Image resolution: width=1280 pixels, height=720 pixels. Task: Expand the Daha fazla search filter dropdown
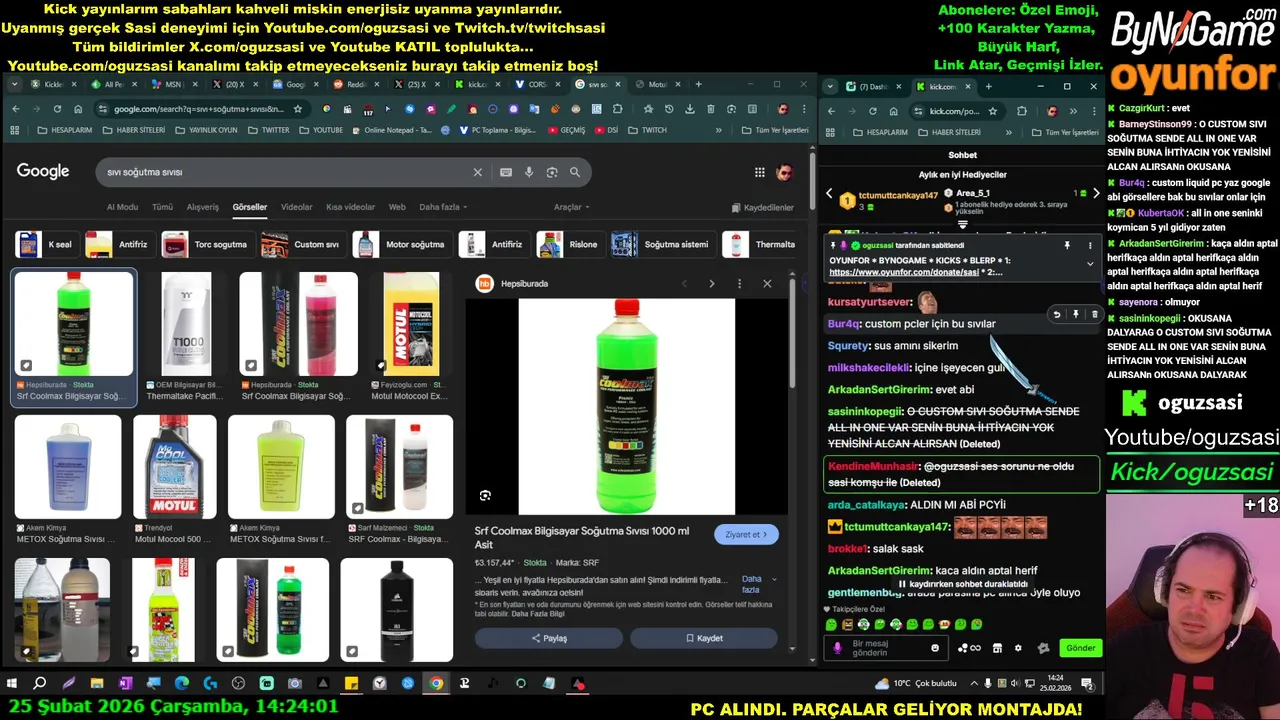pos(443,207)
